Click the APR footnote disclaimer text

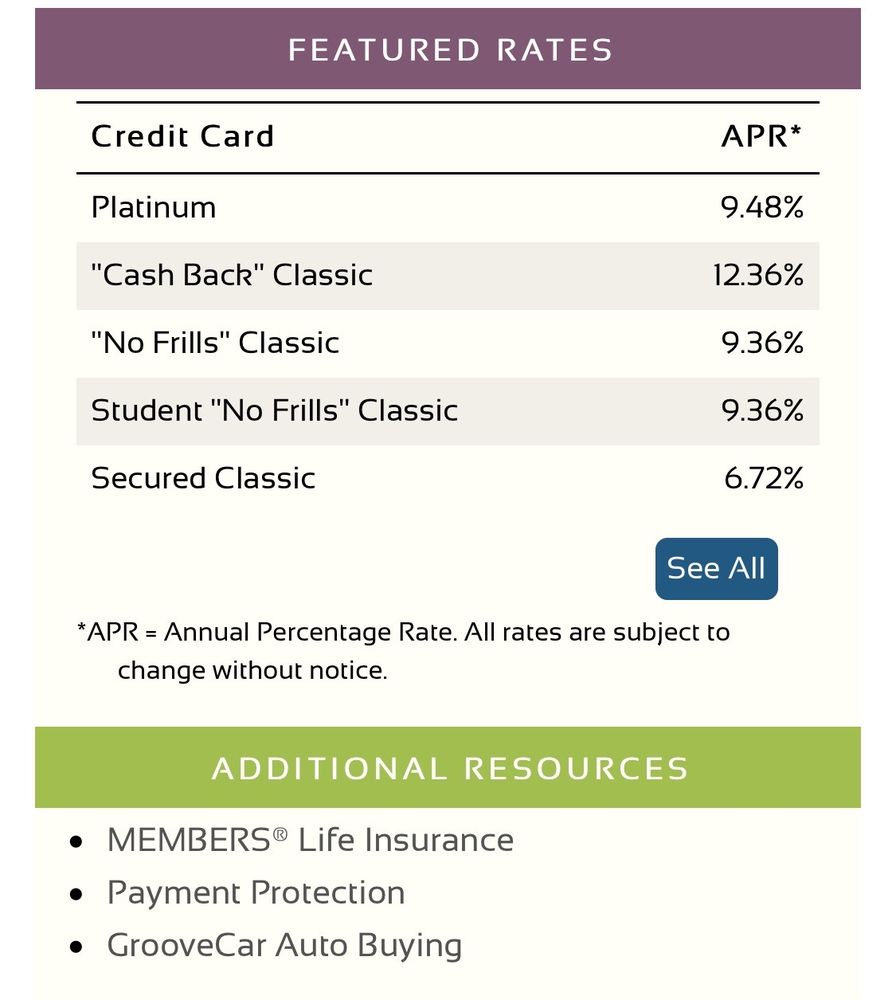tap(400, 650)
